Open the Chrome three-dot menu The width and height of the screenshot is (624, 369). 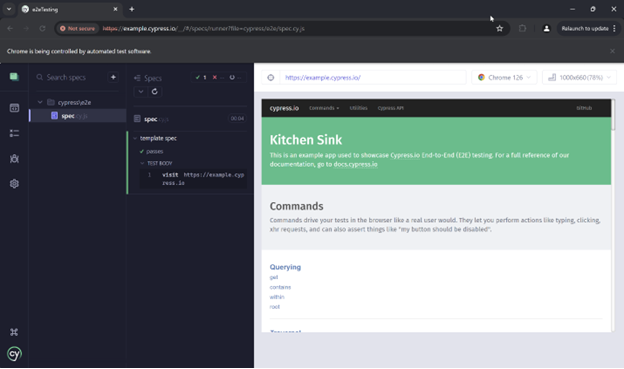(x=614, y=29)
